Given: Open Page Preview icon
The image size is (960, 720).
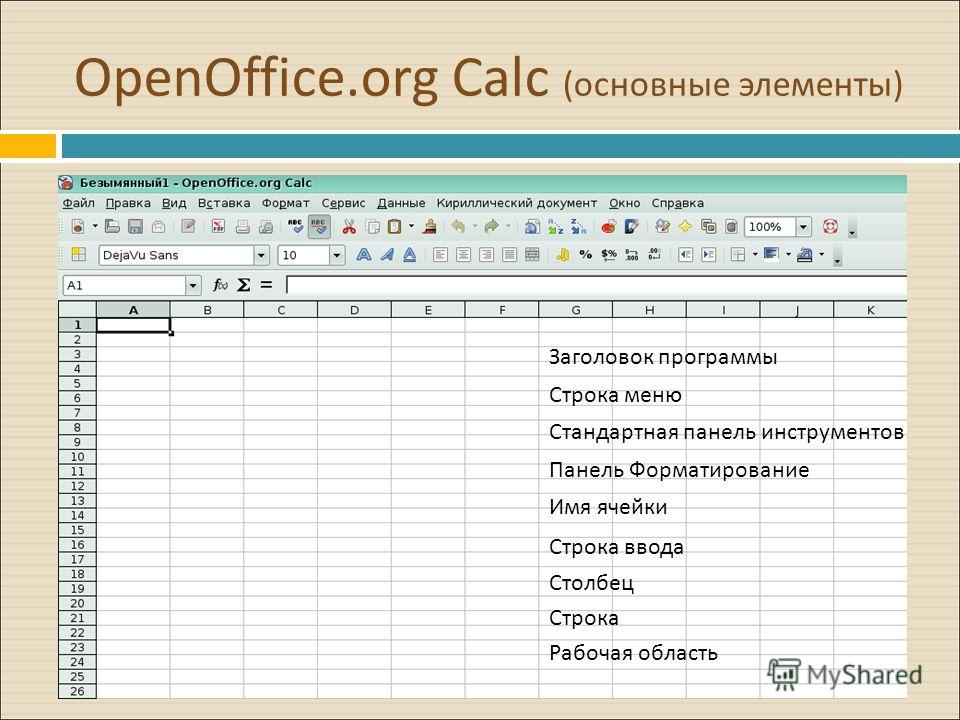Looking at the screenshot, I should tap(266, 227).
